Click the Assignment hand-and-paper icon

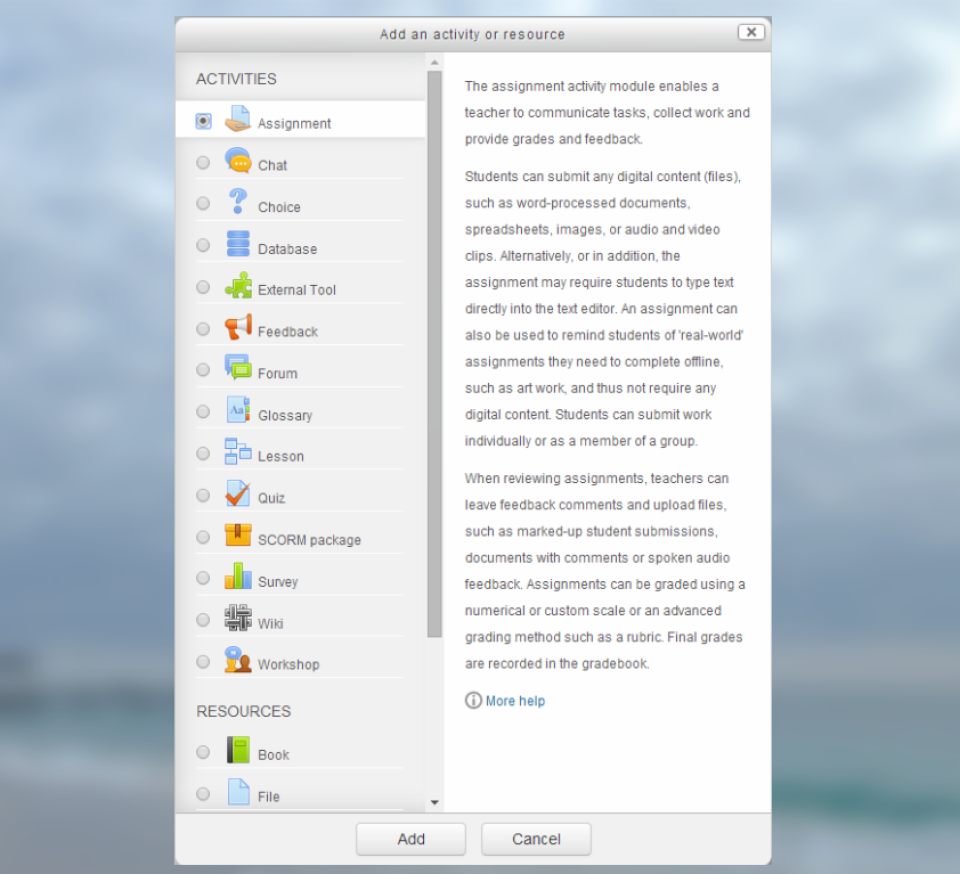coord(238,119)
